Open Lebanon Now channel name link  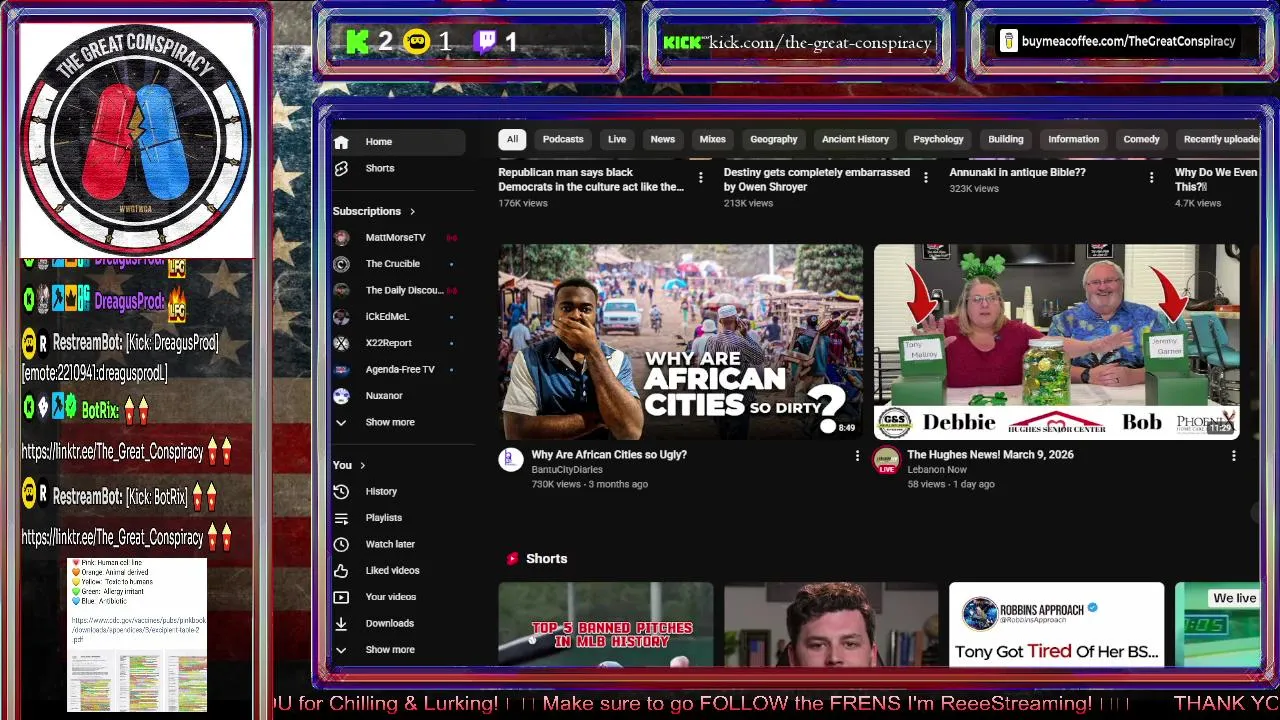coord(937,470)
